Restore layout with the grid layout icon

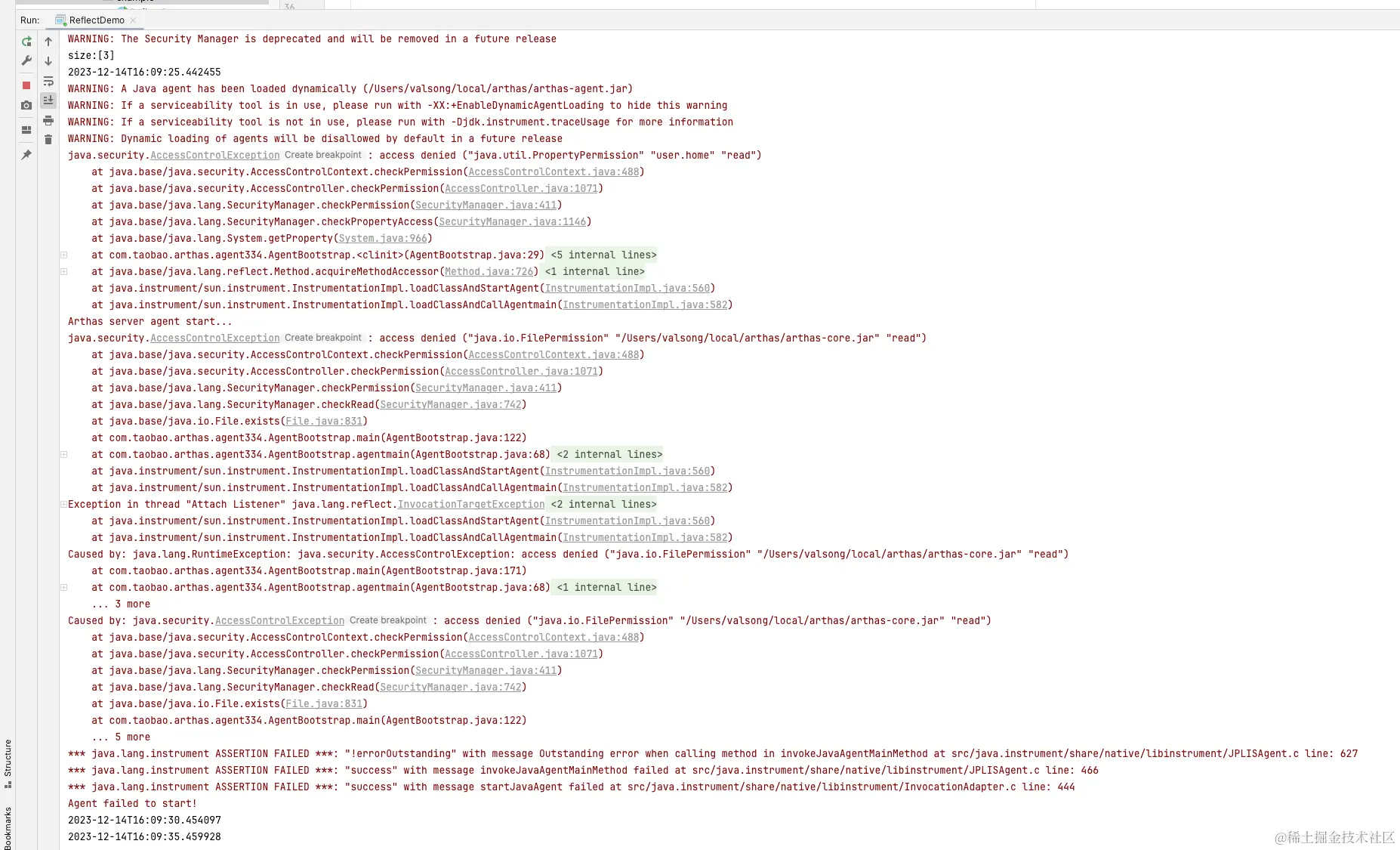pos(26,130)
